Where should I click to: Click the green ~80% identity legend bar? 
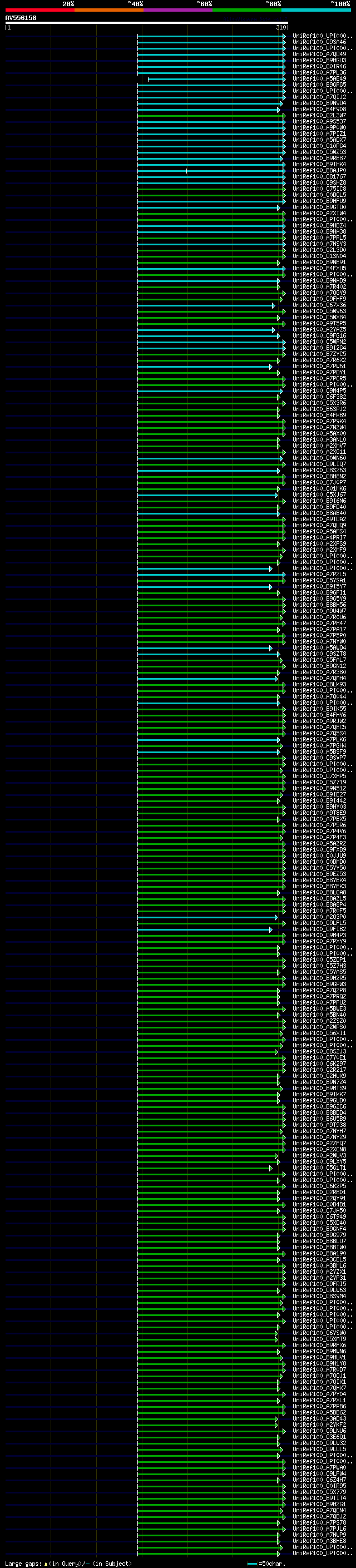[247, 10]
